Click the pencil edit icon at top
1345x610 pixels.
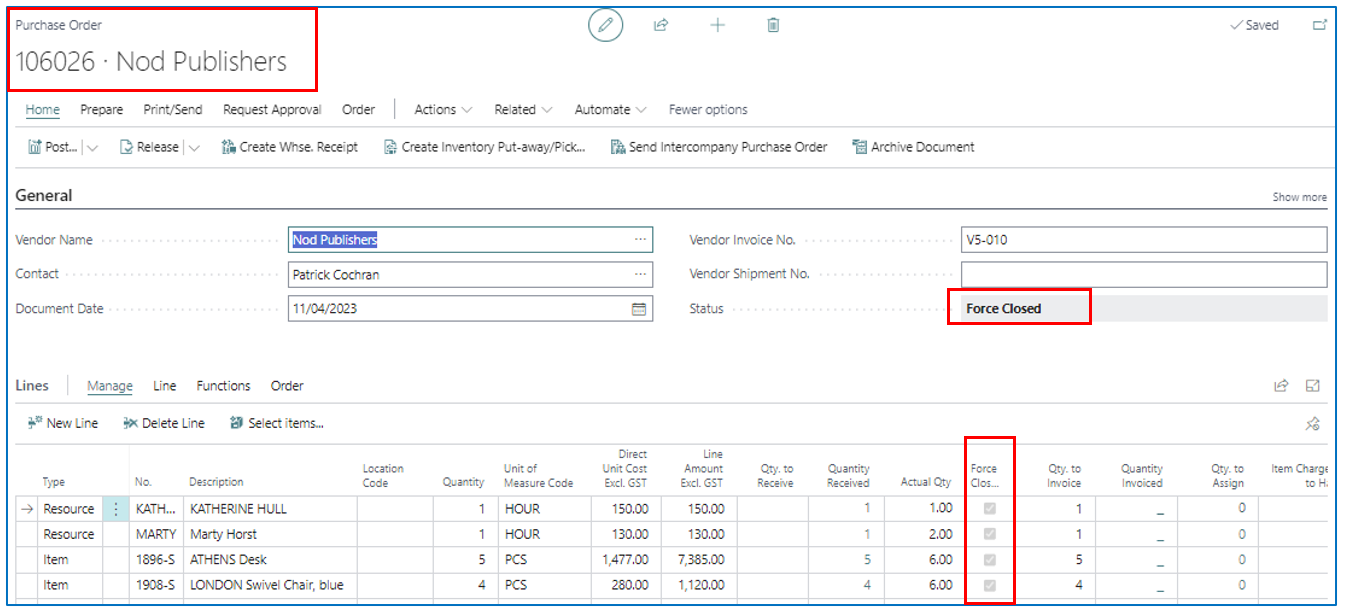[605, 26]
